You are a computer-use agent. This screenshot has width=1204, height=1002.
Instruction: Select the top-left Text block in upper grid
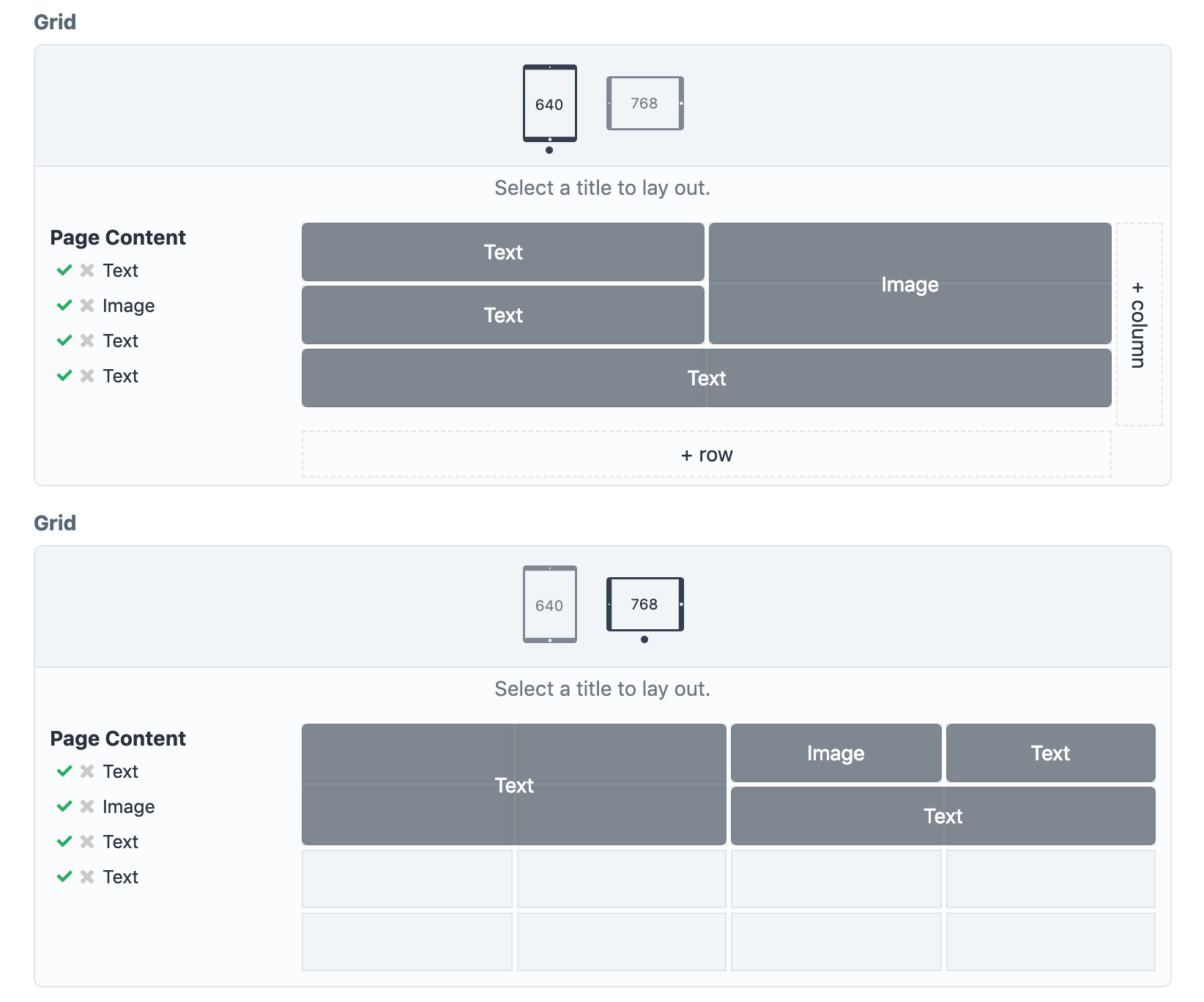click(503, 252)
